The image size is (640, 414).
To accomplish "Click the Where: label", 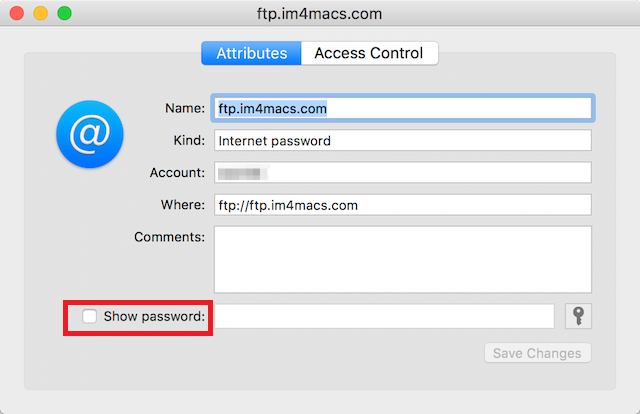I will (182, 206).
